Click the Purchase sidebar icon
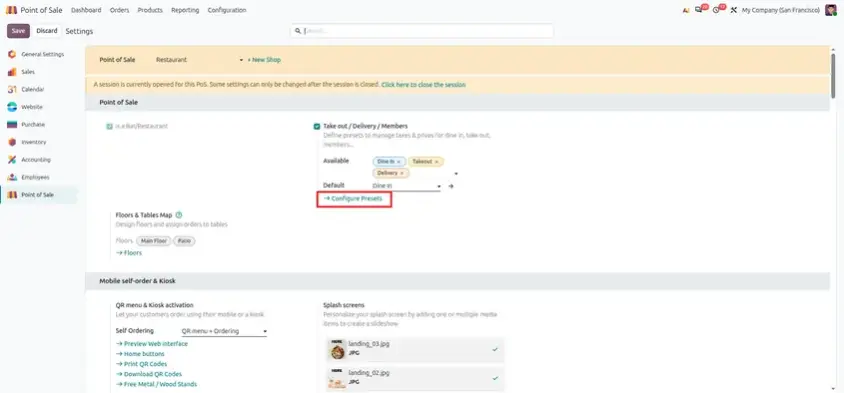Image resolution: width=844 pixels, height=393 pixels. [x=12, y=124]
